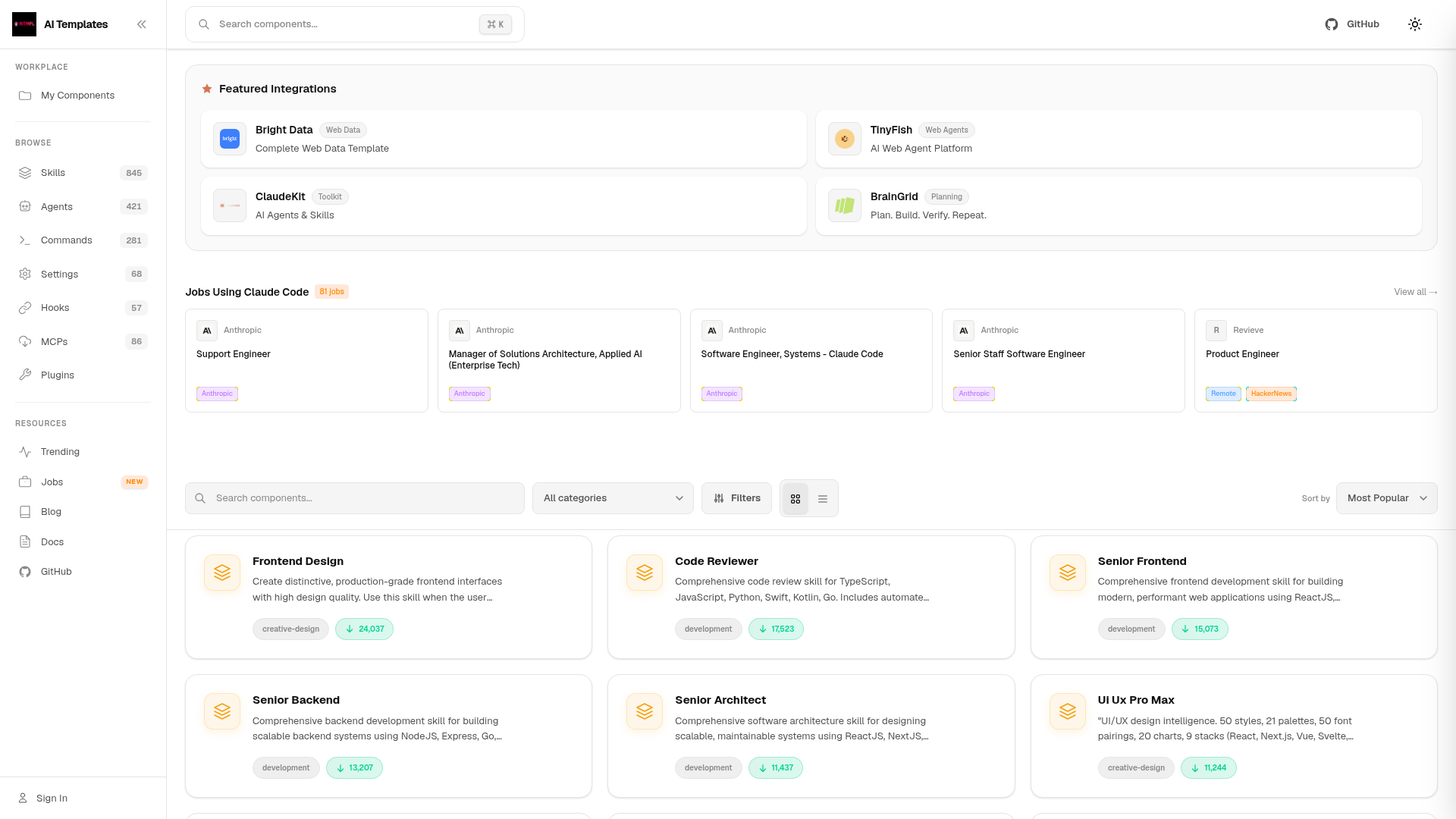Click the Sign In user icon
1456x819 pixels.
23,798
